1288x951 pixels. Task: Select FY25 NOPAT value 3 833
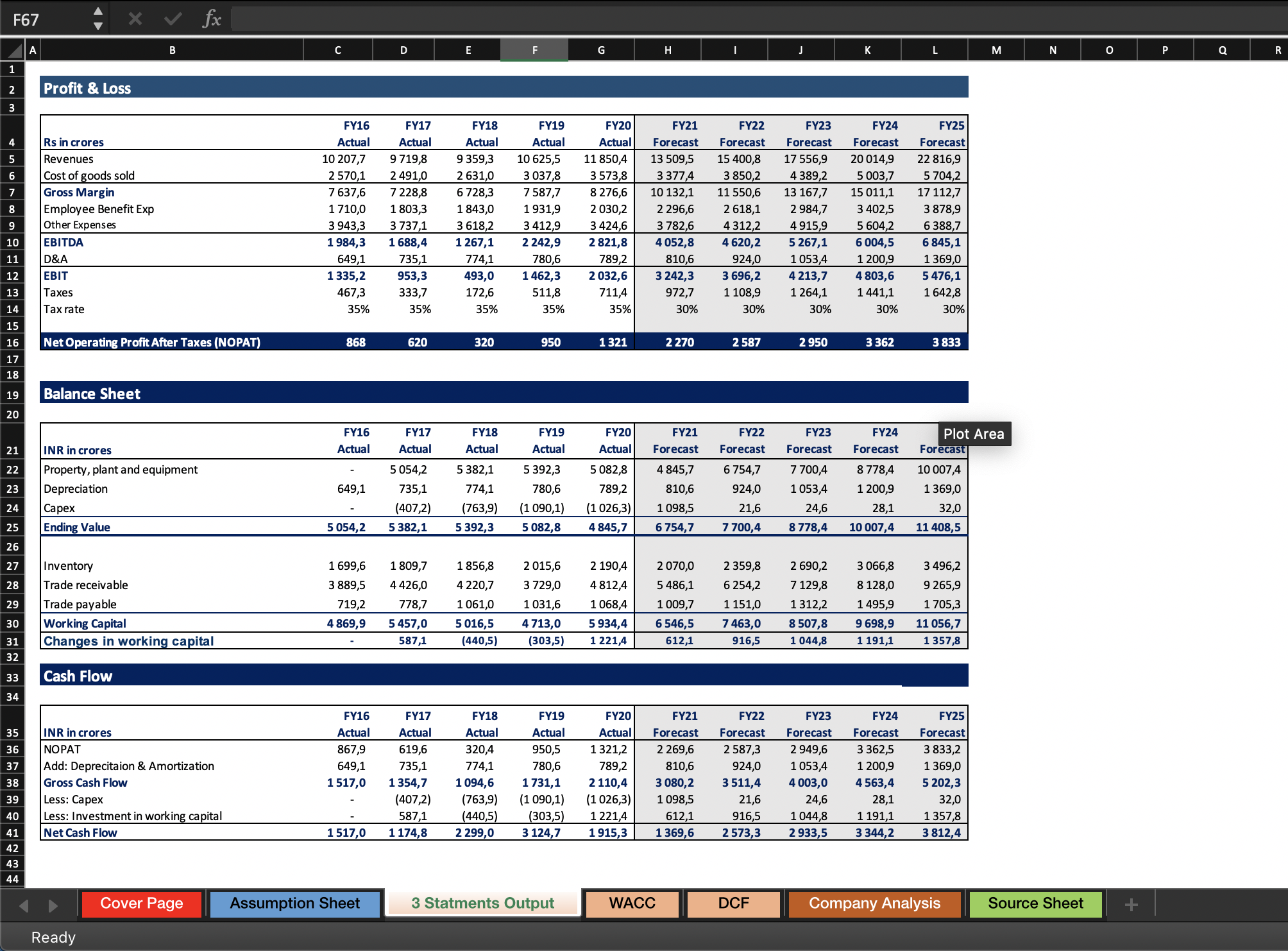click(947, 343)
